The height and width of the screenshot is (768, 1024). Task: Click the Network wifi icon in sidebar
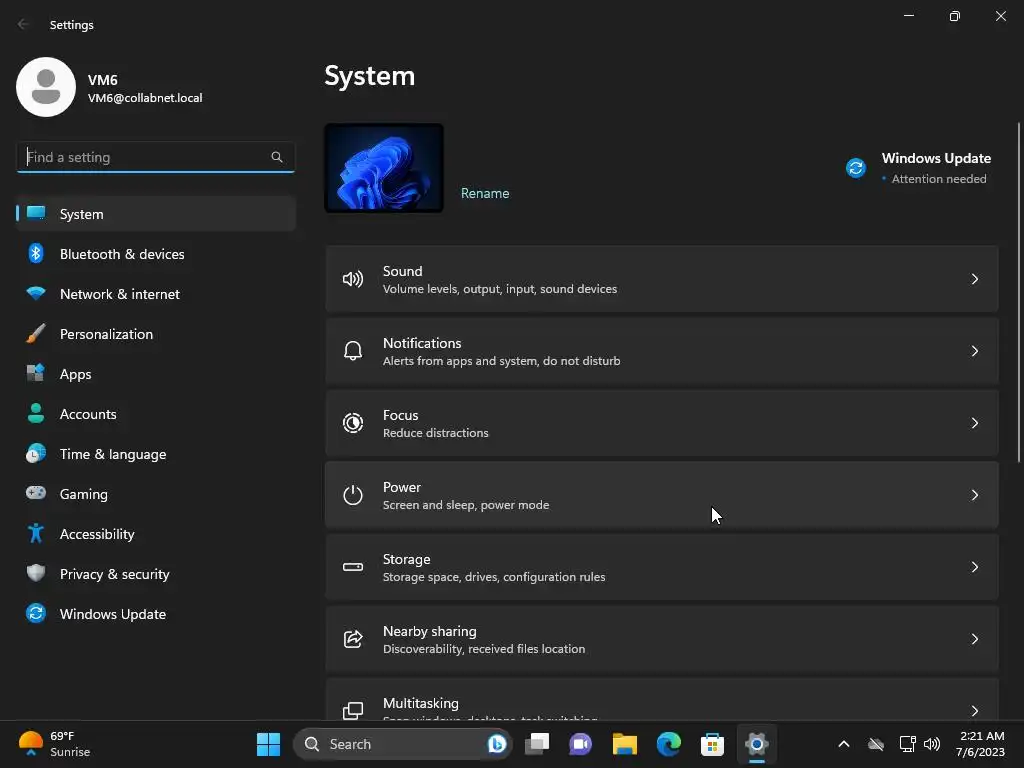(x=36, y=293)
